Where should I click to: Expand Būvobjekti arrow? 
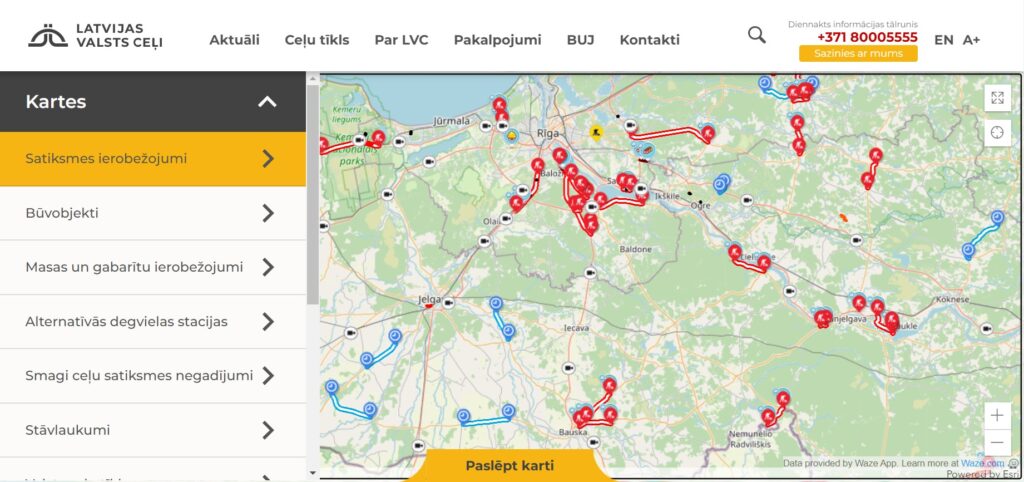coord(268,213)
